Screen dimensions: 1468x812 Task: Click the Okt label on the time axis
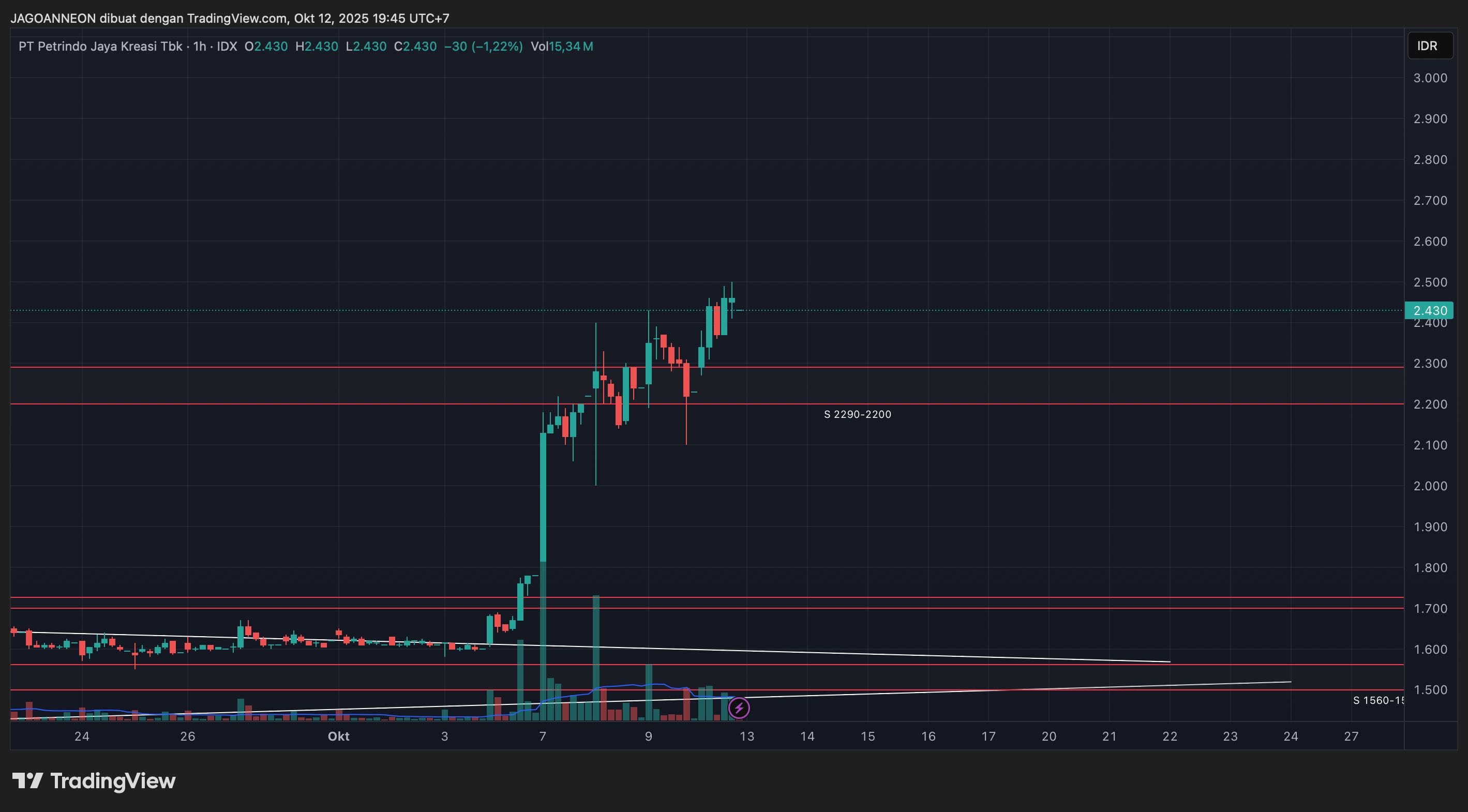[x=338, y=736]
